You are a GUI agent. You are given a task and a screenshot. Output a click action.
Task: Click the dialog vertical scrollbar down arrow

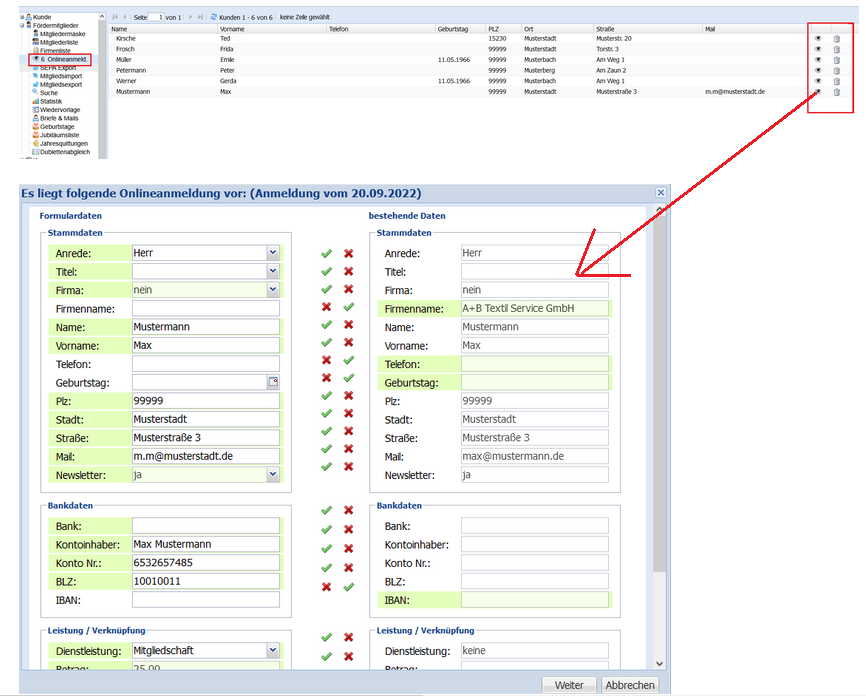[659, 663]
